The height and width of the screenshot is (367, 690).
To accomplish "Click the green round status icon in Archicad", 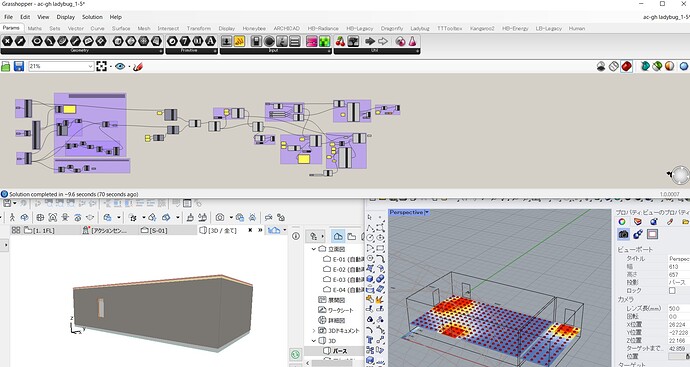I will pos(296,354).
